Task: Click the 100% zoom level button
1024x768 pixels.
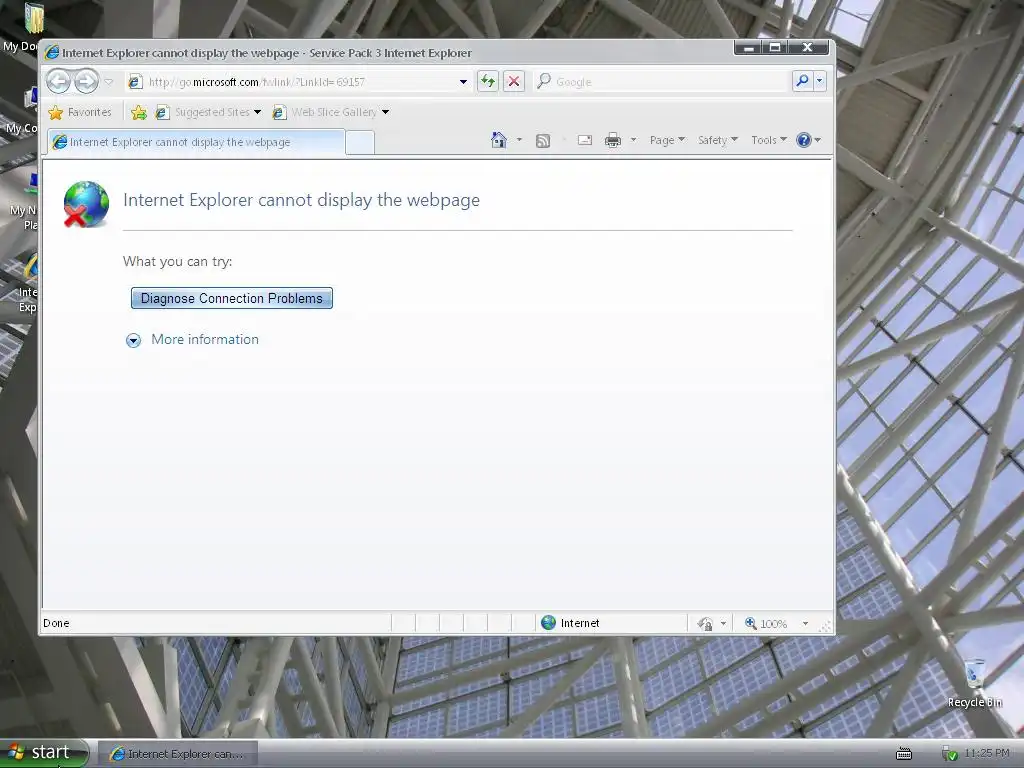Action: 767,624
